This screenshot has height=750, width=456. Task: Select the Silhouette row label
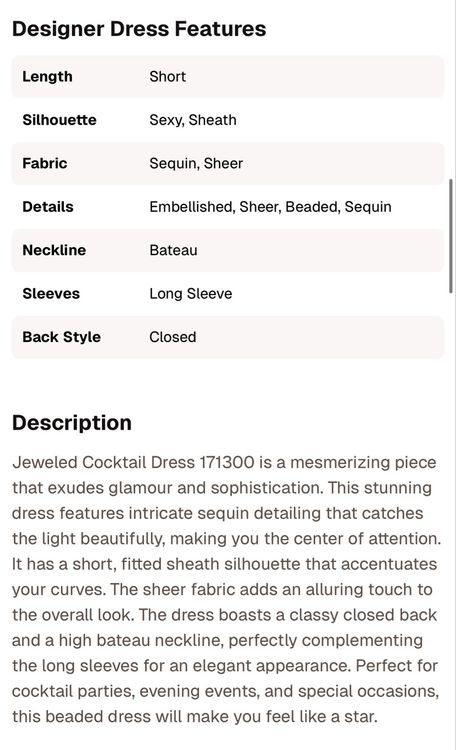pyautogui.click(x=59, y=120)
